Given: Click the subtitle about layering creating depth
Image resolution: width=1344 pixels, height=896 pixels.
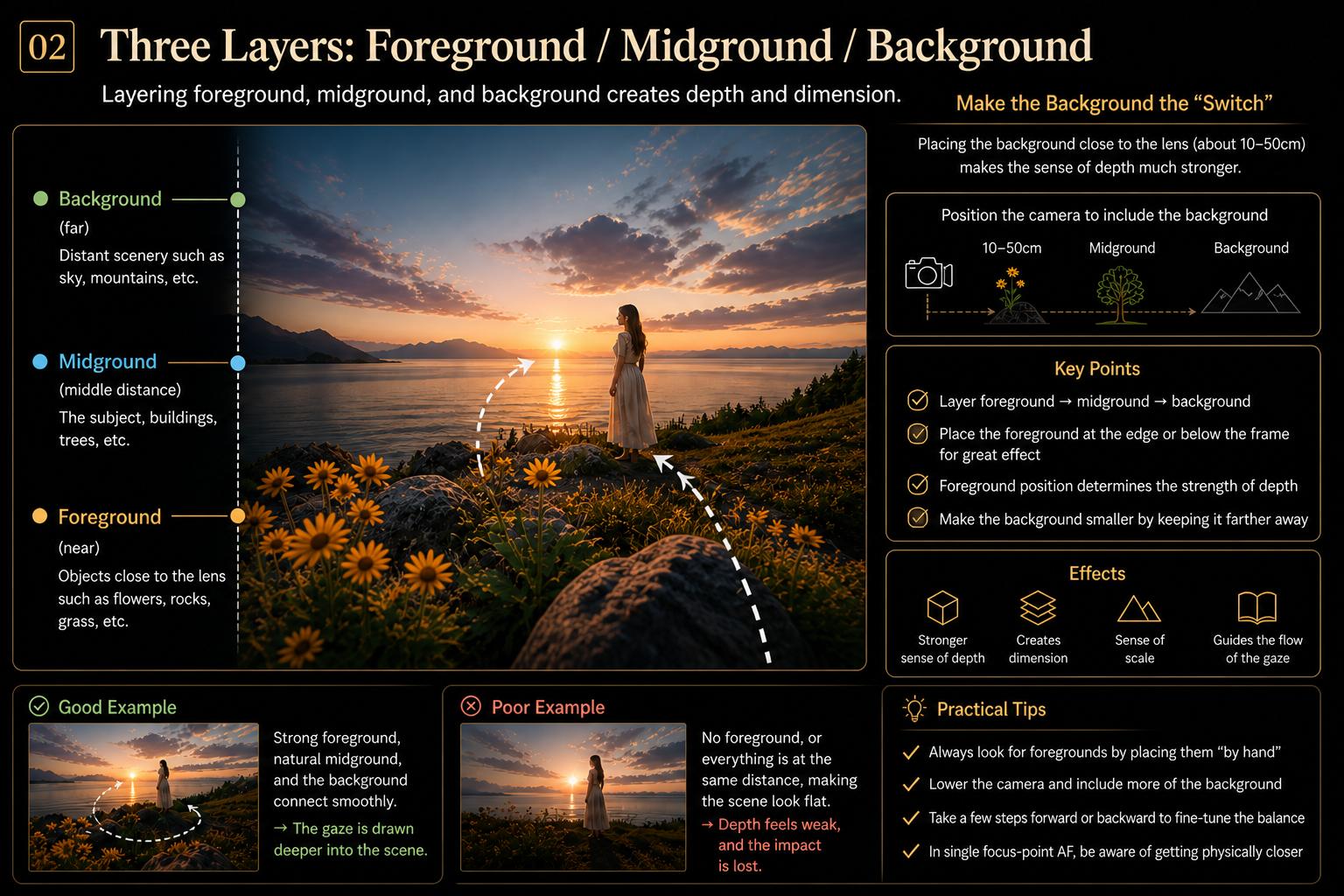Looking at the screenshot, I should [501, 94].
